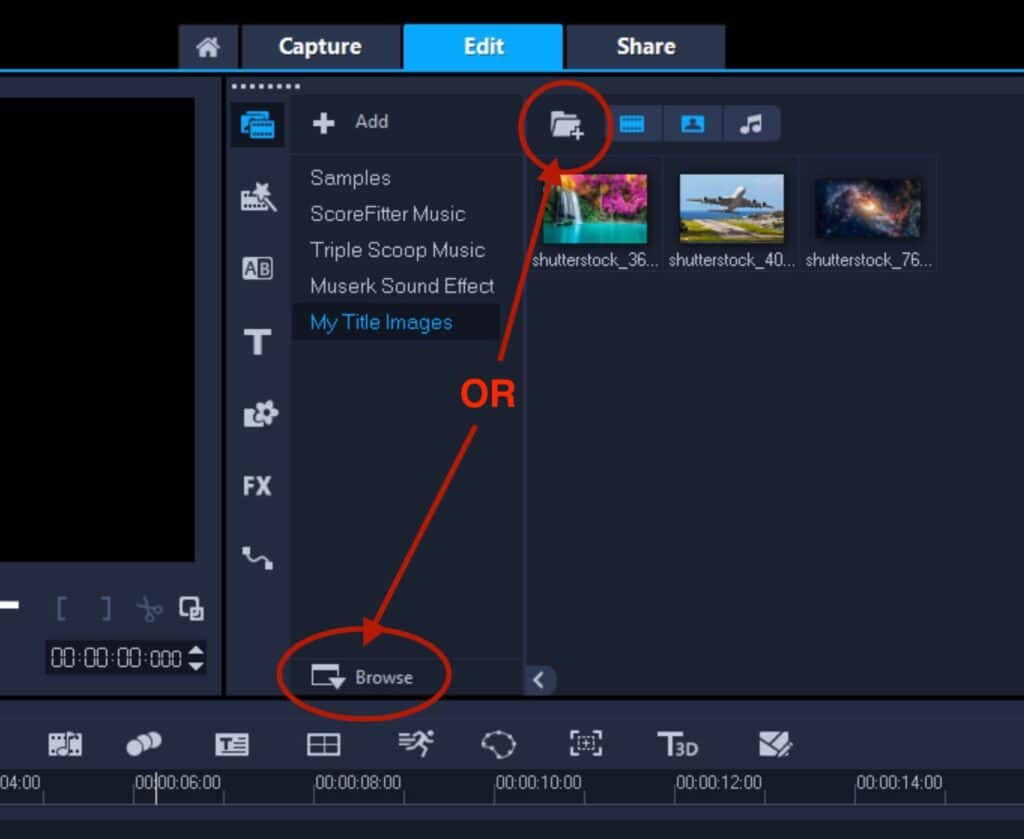The height and width of the screenshot is (839, 1024).
Task: Switch to the Share tab
Action: tap(645, 46)
